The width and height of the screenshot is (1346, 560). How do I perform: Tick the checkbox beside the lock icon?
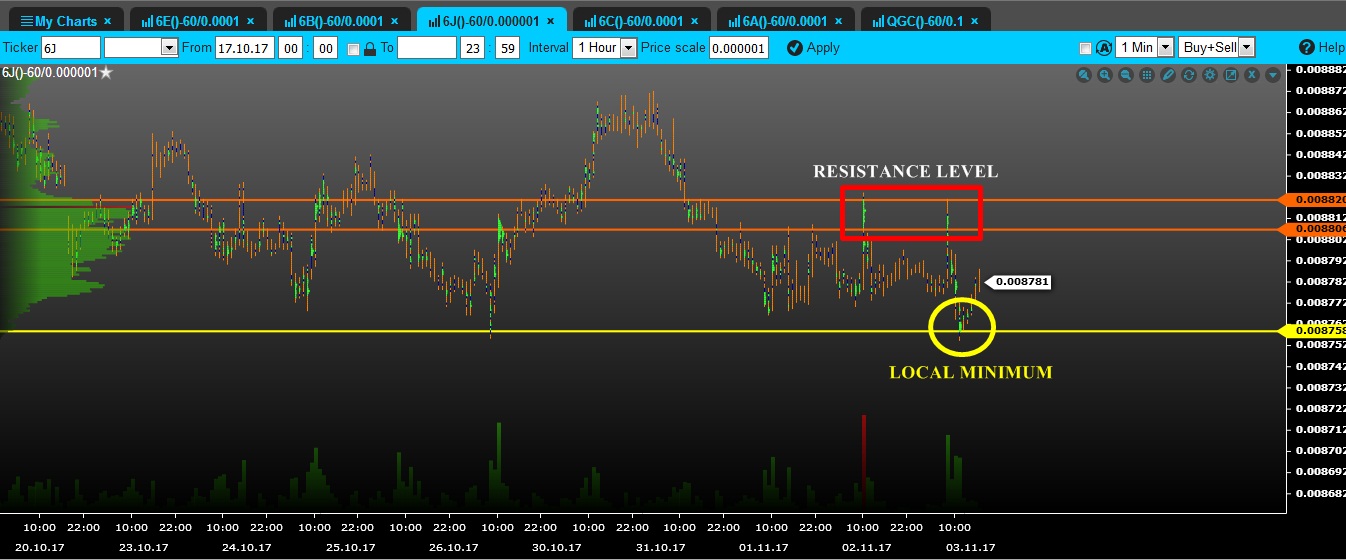click(353, 48)
